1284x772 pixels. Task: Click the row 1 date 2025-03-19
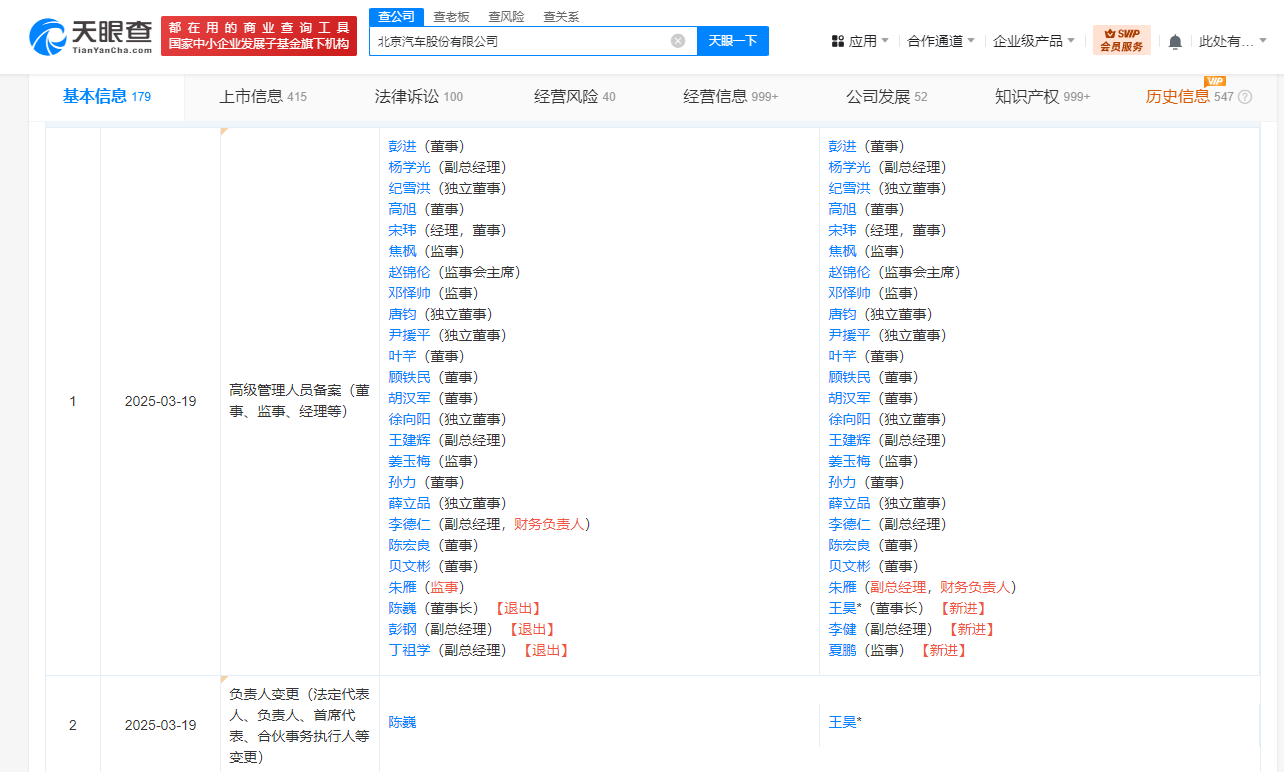point(160,401)
